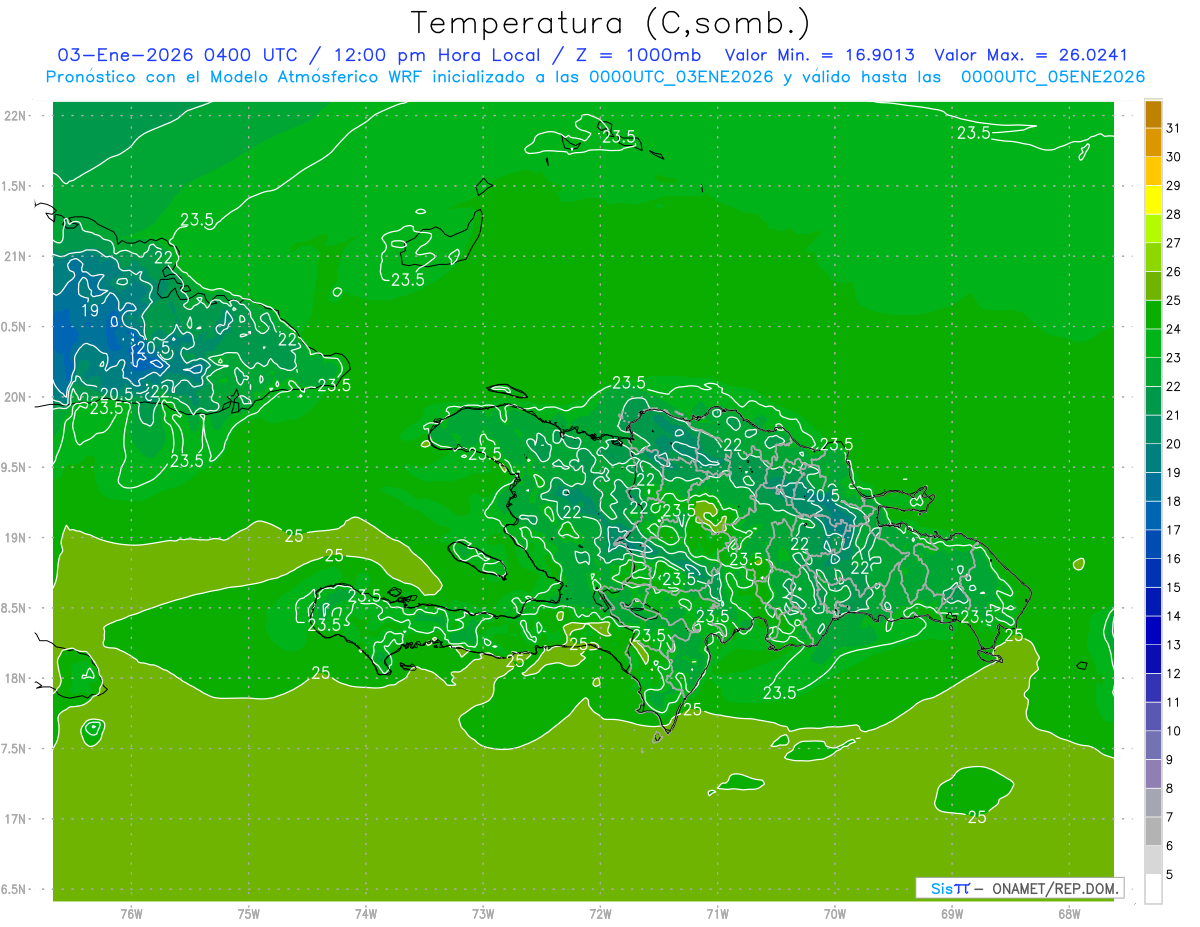This screenshot has width=1200, height=927.
Task: Click the '21N' latitude axis label
Action: click(16, 256)
